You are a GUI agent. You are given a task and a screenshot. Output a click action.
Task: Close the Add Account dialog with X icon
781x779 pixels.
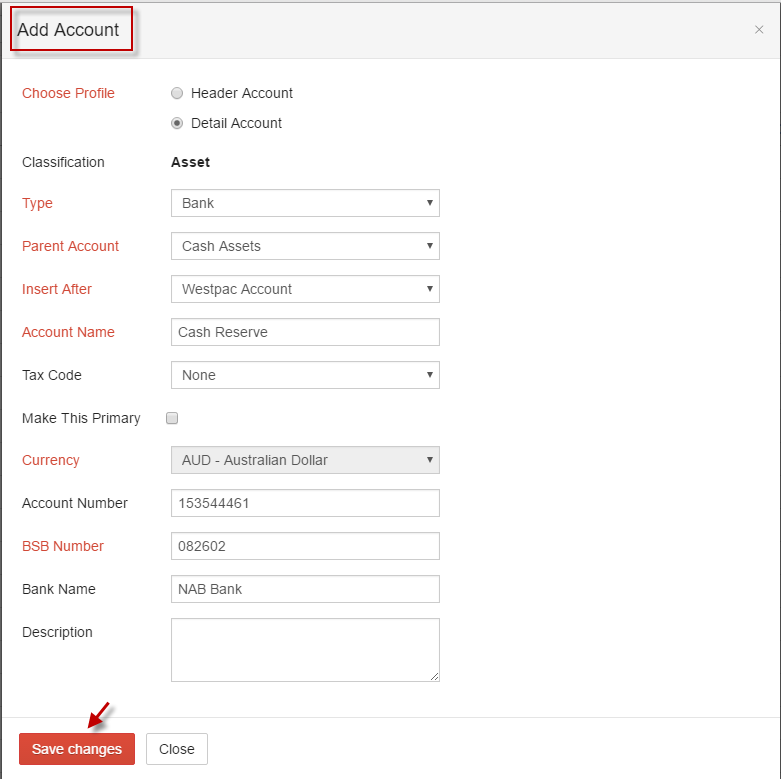pyautogui.click(x=759, y=30)
